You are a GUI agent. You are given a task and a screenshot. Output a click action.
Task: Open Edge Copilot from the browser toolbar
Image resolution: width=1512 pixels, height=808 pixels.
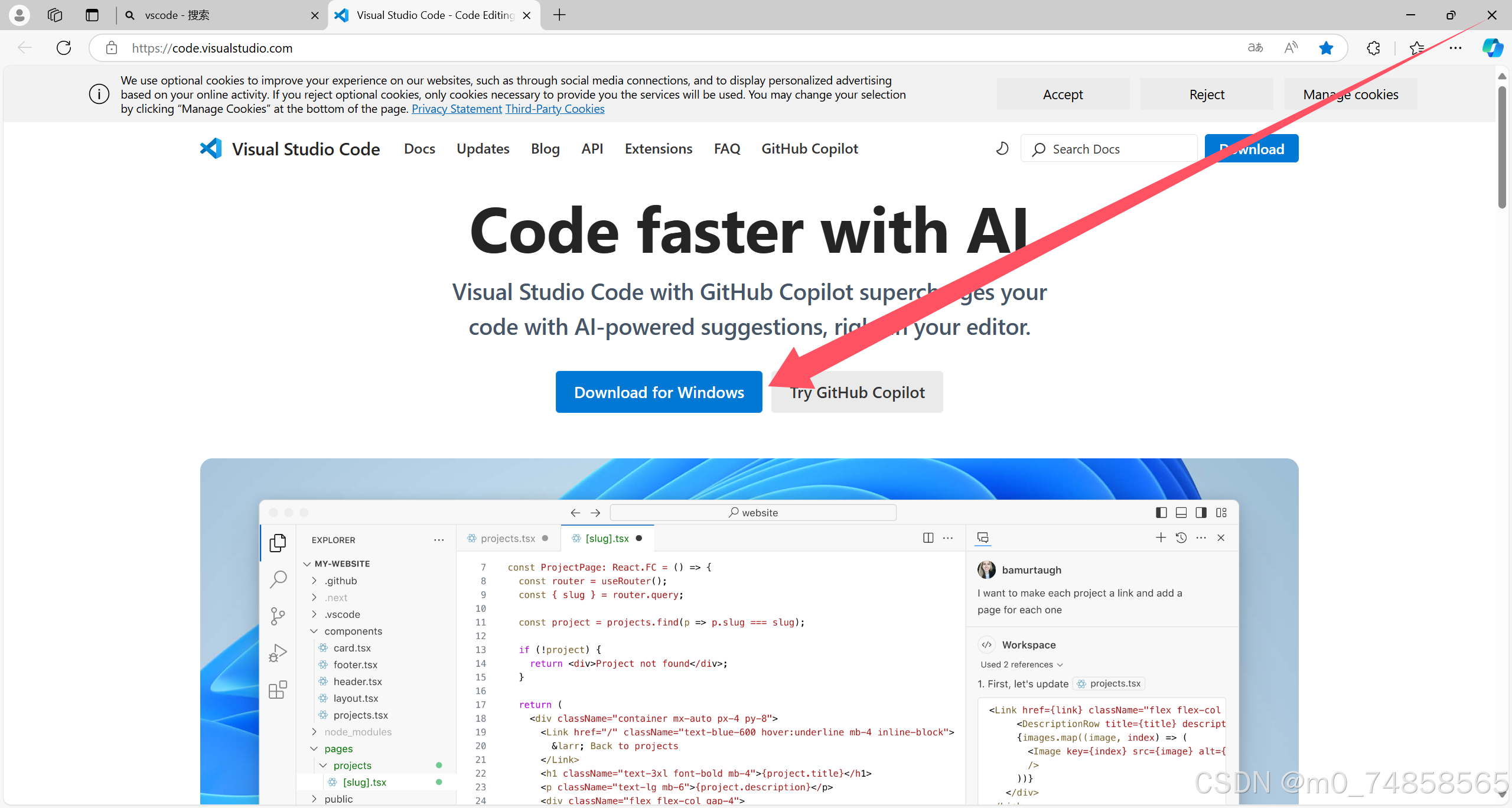point(1493,48)
